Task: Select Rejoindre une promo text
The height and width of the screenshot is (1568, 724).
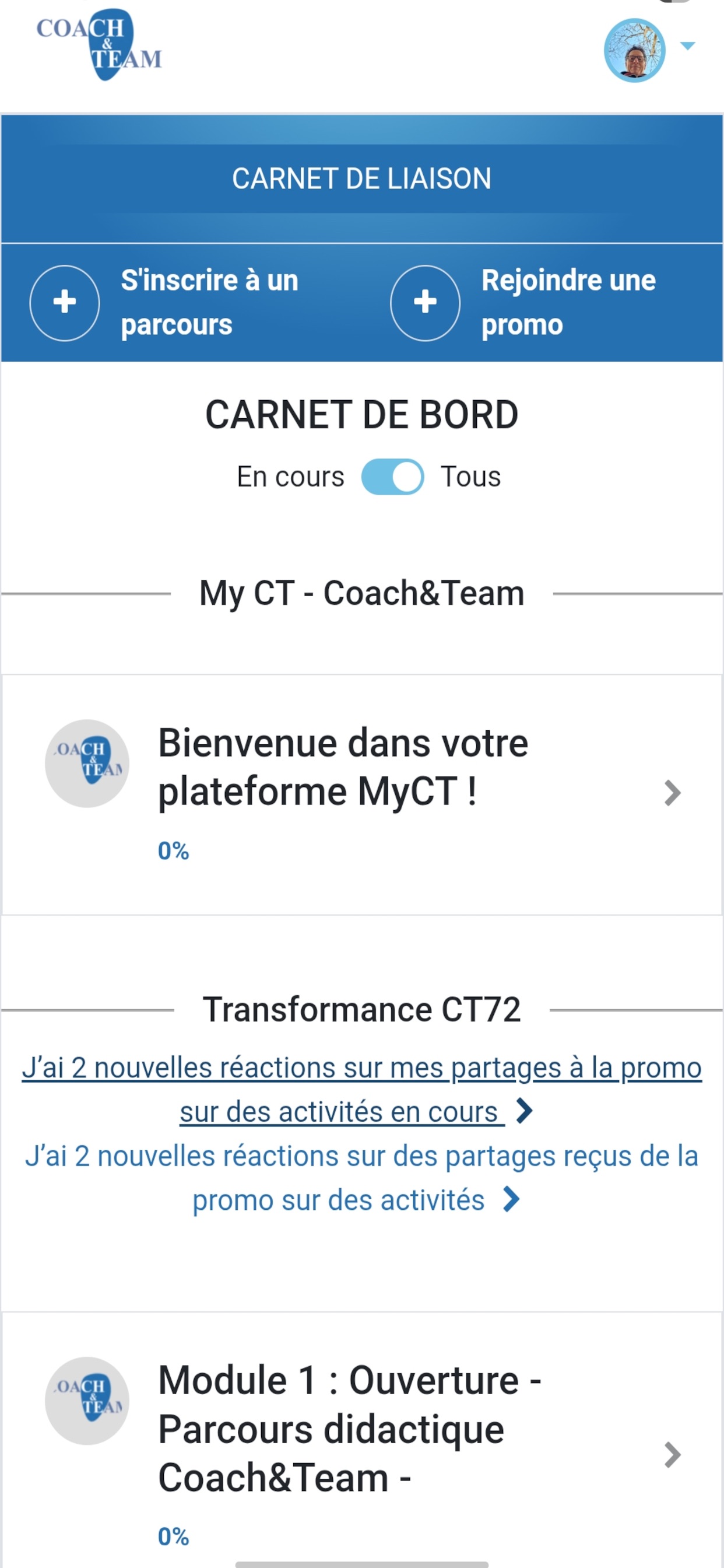Action: pos(568,303)
